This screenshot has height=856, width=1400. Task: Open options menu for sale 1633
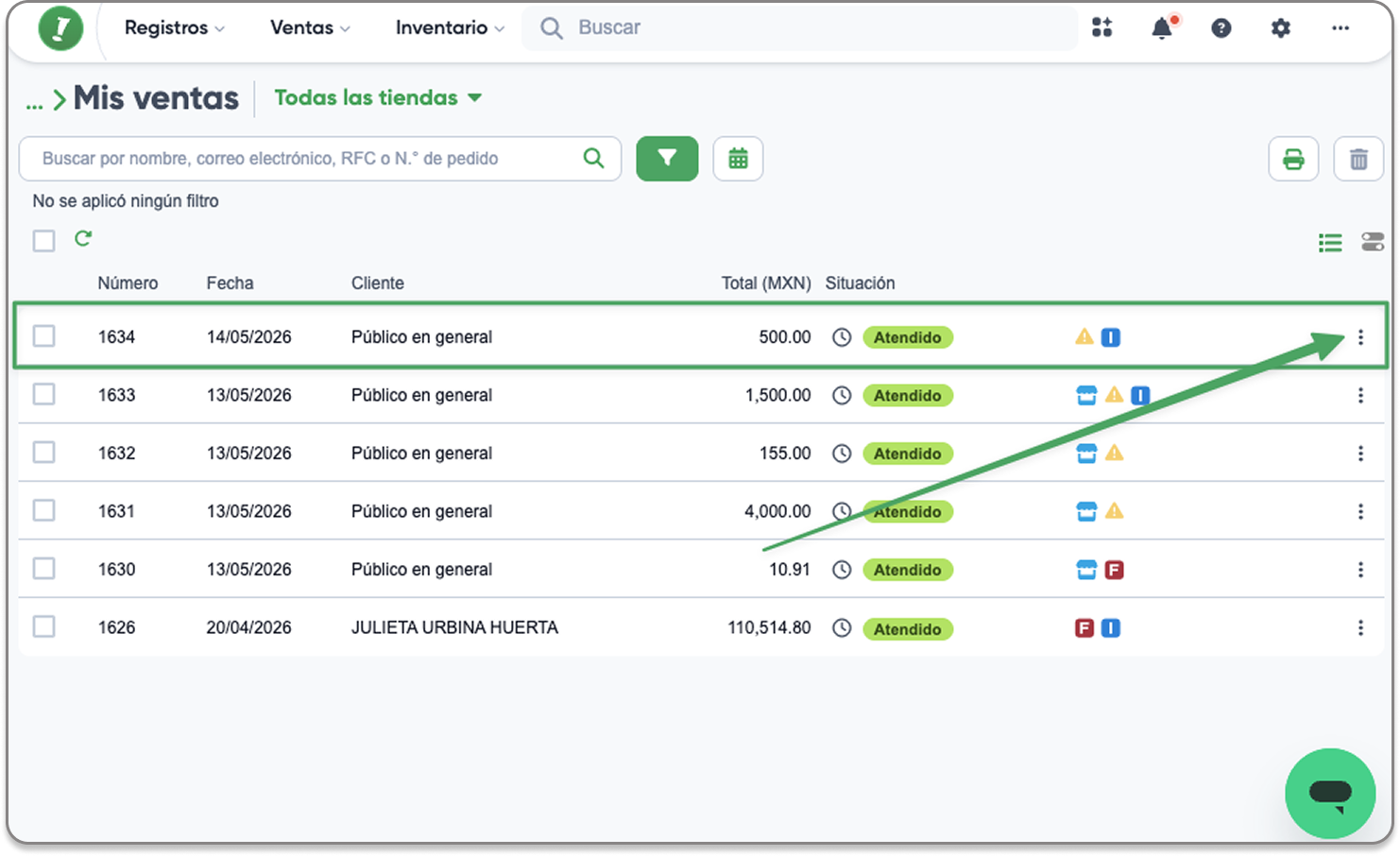tap(1360, 395)
